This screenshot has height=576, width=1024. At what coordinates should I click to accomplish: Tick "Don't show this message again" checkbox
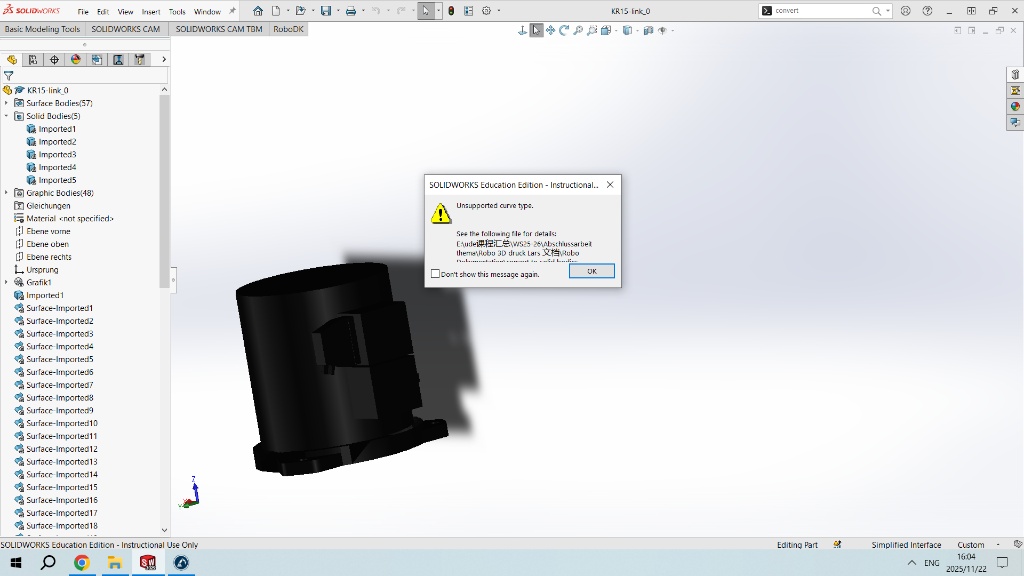pyautogui.click(x=435, y=274)
